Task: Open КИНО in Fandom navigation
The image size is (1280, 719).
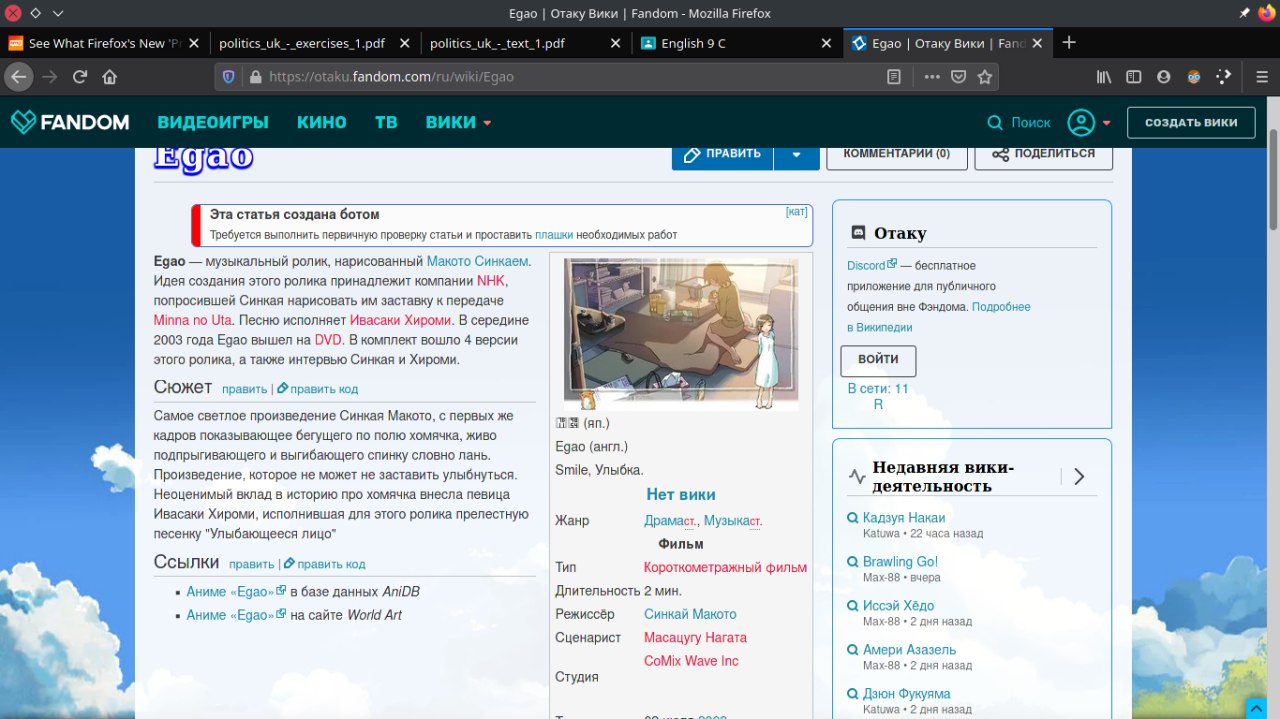Action: [322, 122]
